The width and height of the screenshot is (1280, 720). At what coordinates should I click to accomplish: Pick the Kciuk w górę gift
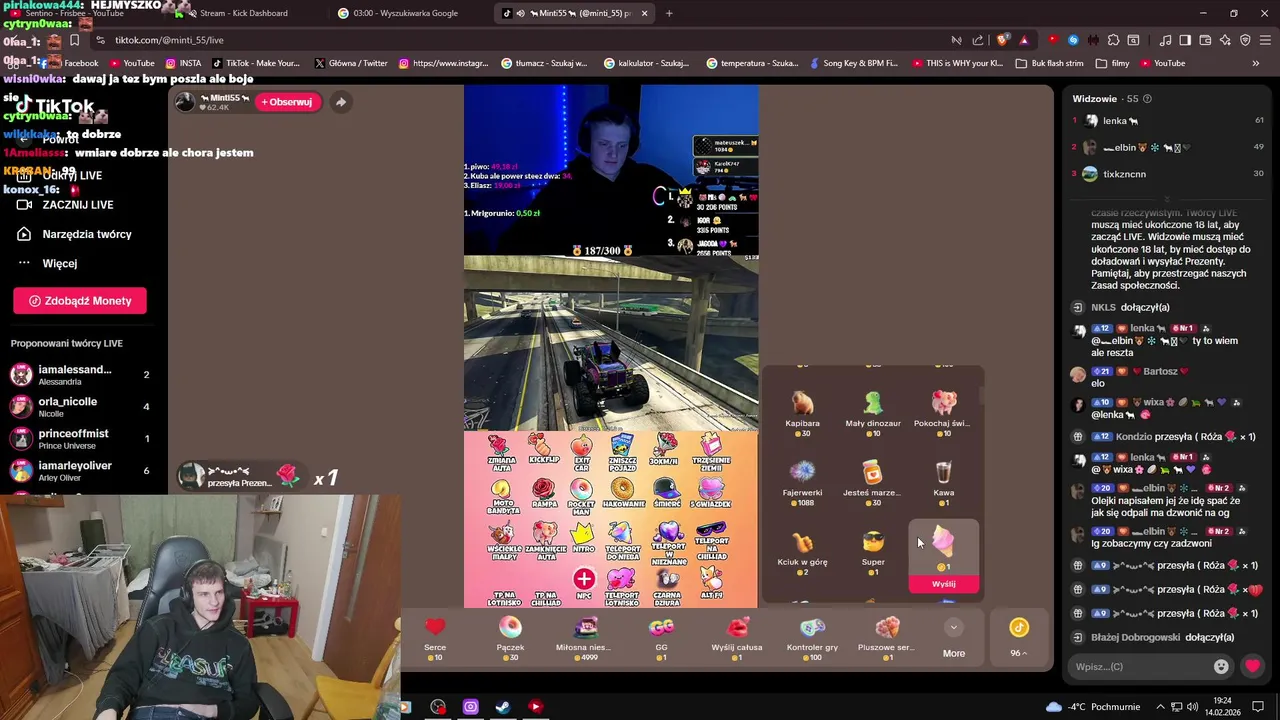(x=802, y=551)
